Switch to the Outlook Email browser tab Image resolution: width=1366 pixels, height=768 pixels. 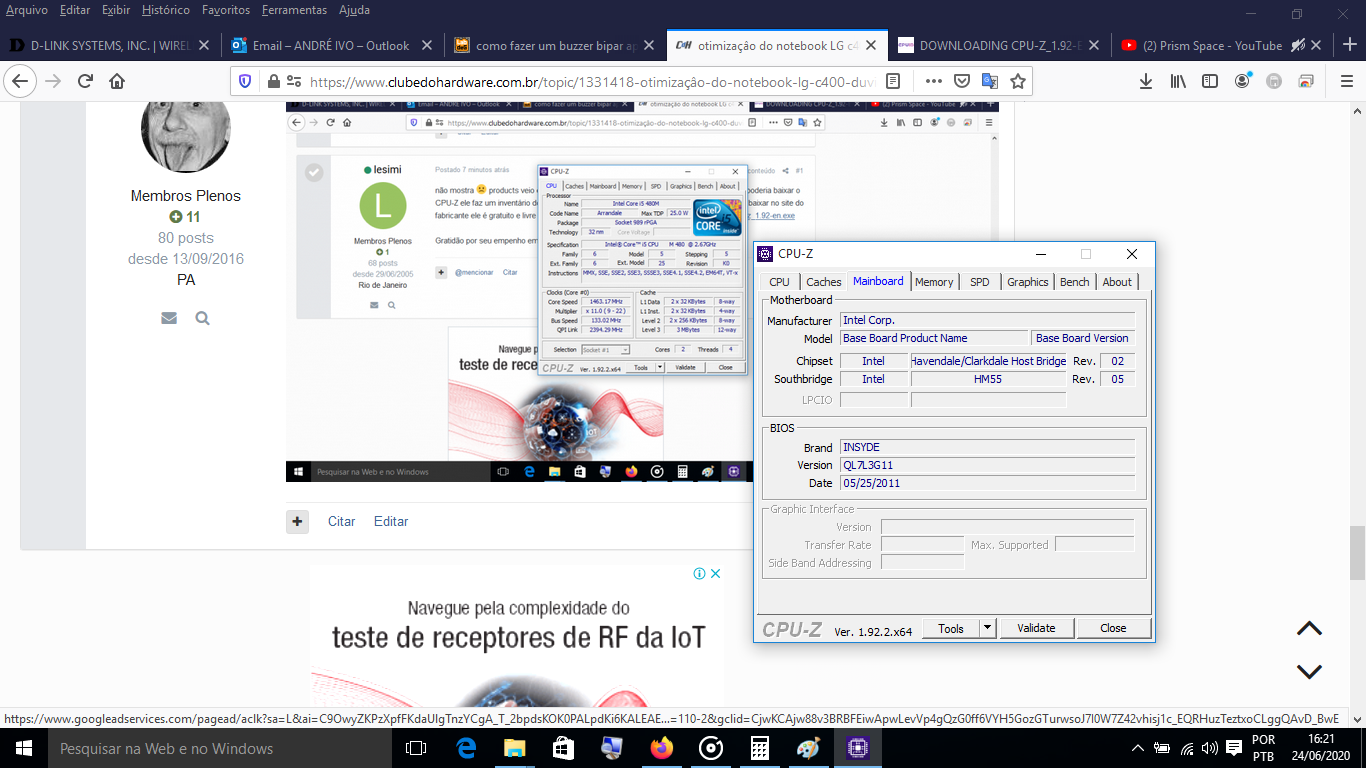click(332, 45)
